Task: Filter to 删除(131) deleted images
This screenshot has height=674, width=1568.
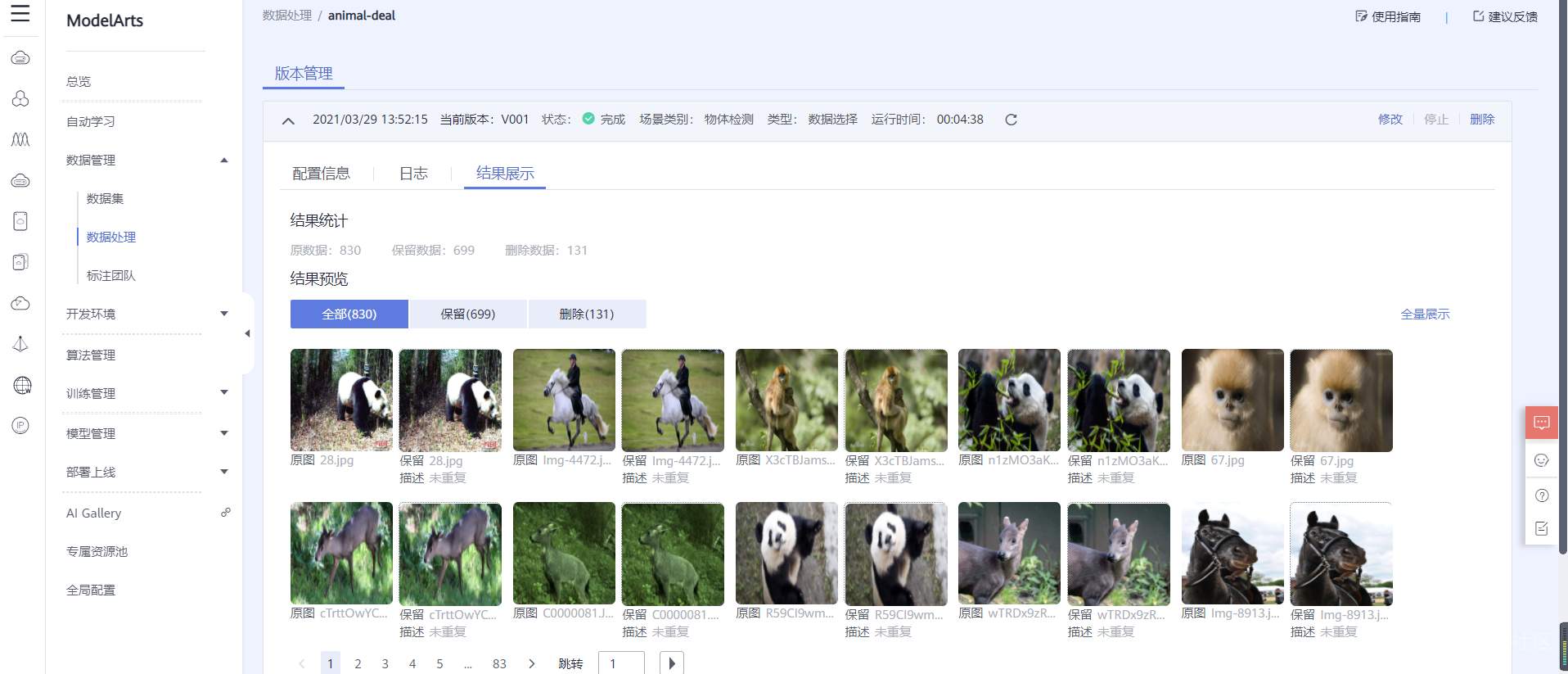Action: (587, 314)
